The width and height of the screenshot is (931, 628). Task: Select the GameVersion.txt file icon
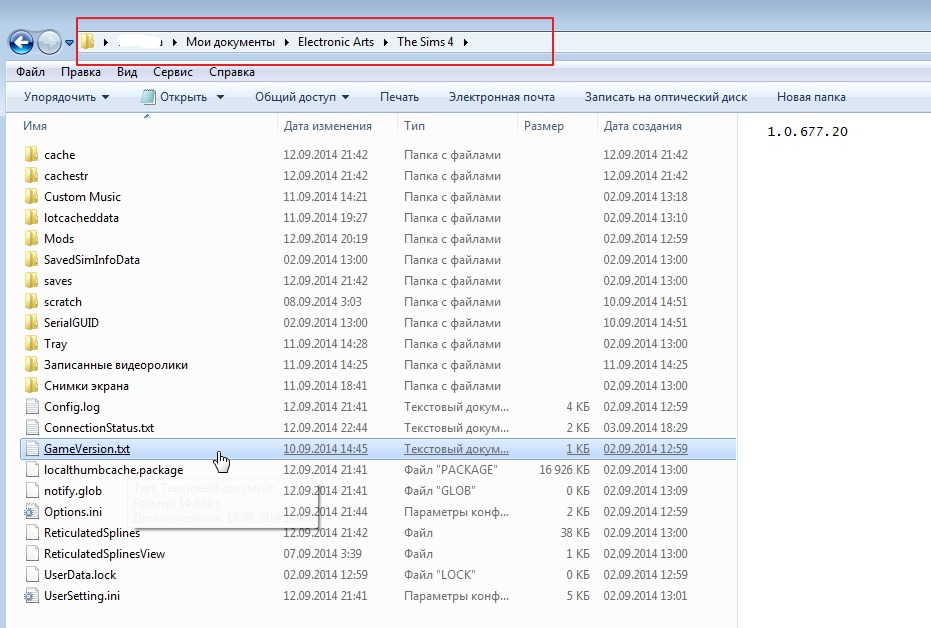coord(32,449)
